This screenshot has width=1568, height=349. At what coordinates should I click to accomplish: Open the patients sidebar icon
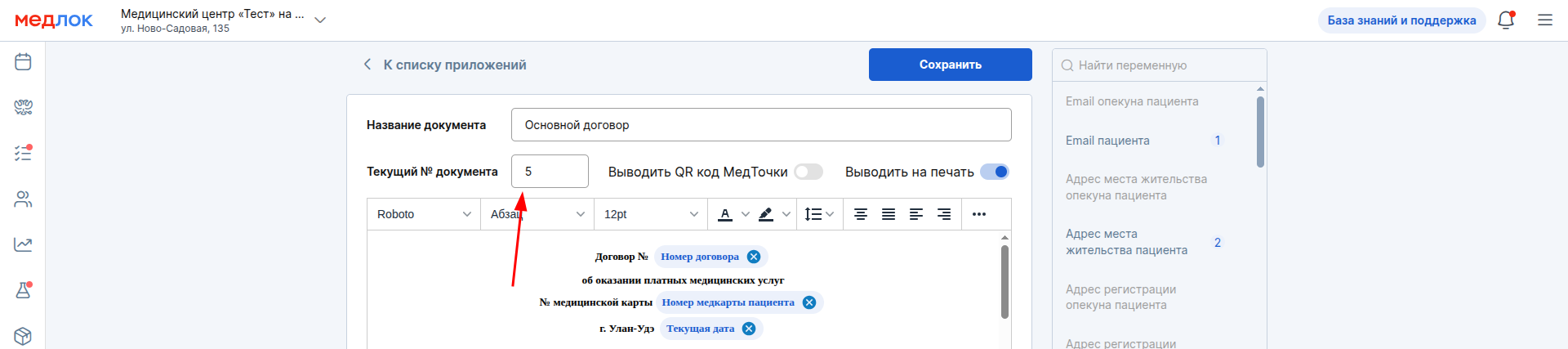23,199
